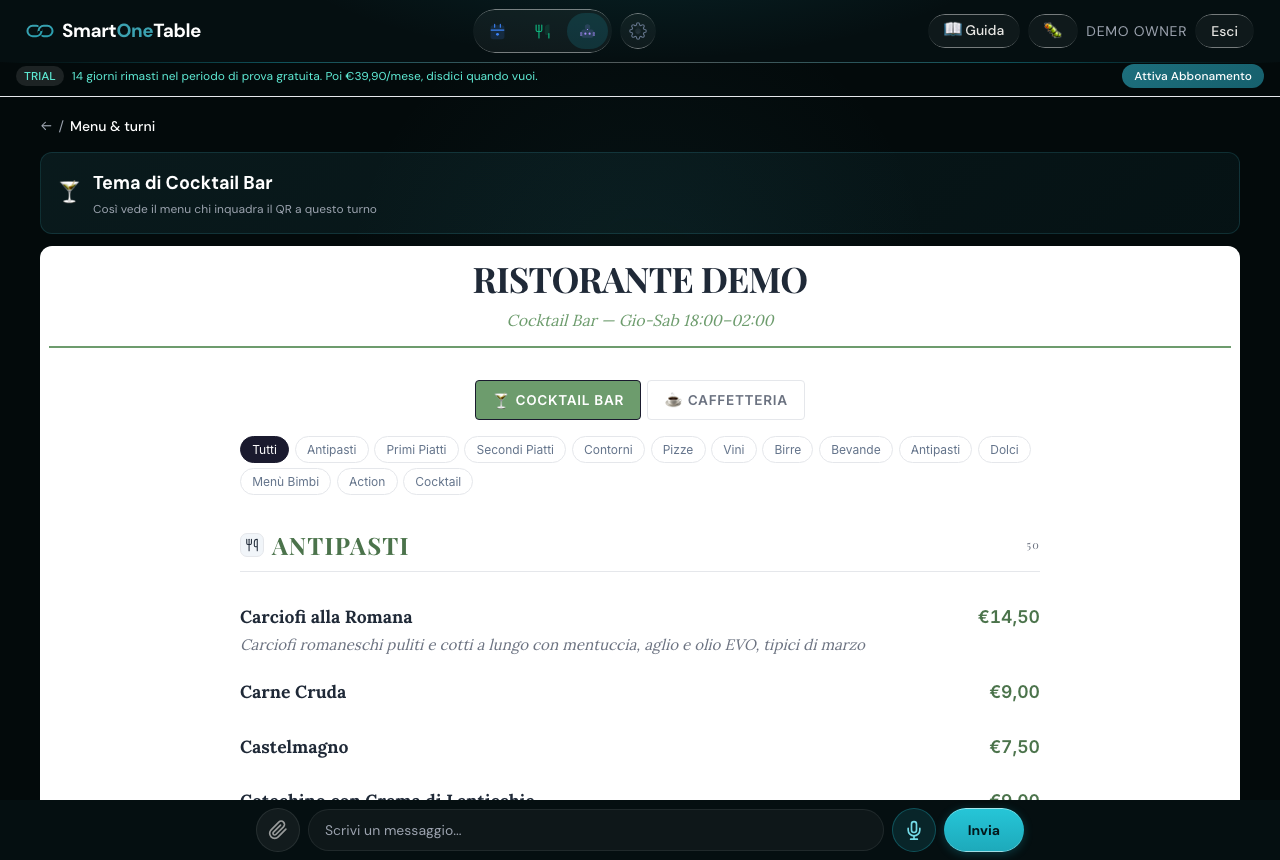Open settings gear icon
The width and height of the screenshot is (1280, 860).
[x=638, y=31]
